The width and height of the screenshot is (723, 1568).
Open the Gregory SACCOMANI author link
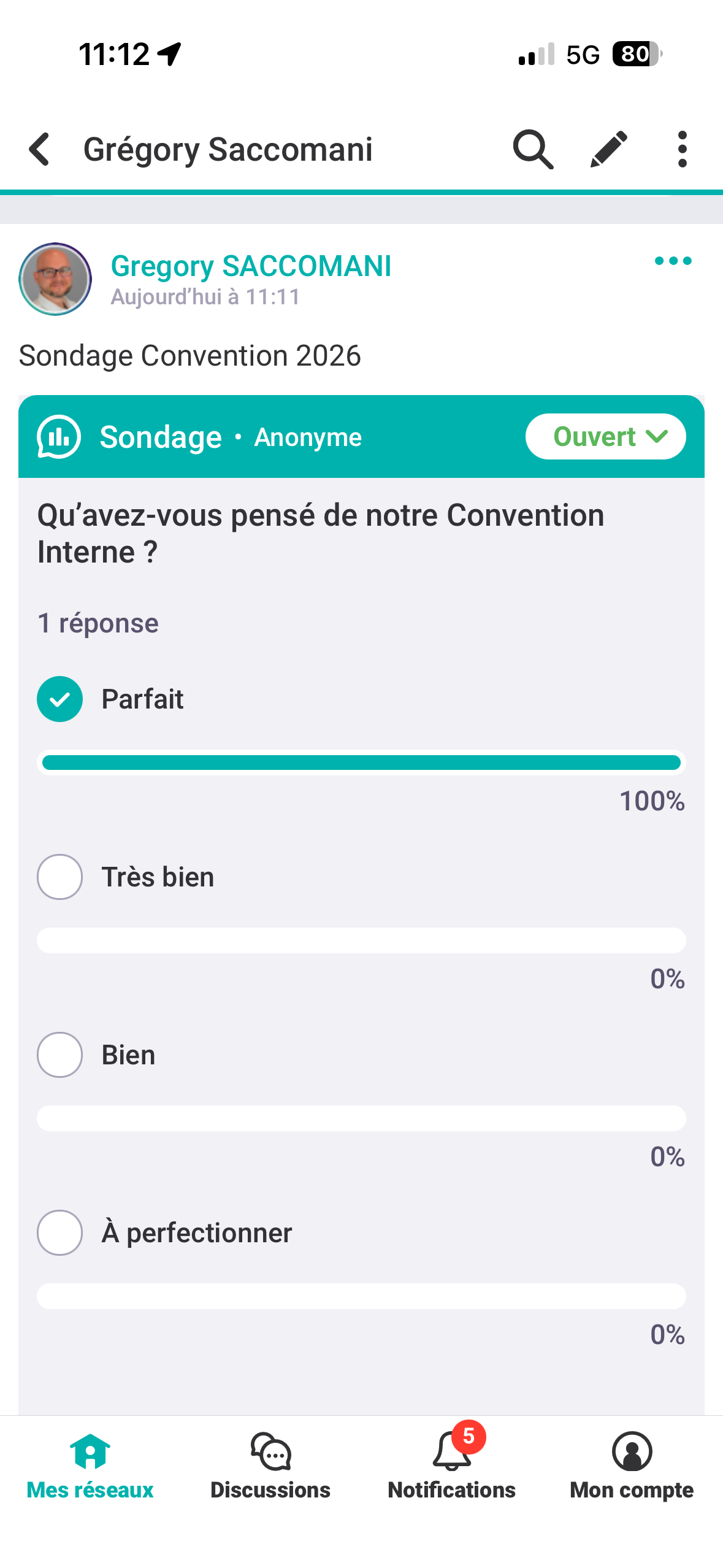251,266
